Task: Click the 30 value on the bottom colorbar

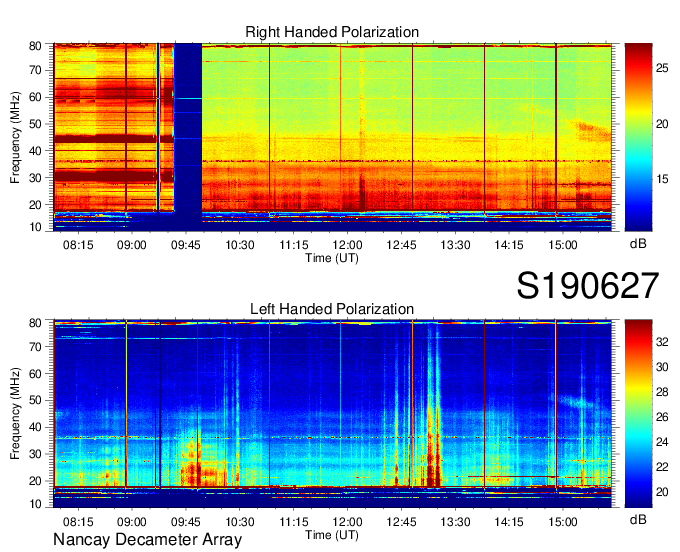Action: point(662,367)
